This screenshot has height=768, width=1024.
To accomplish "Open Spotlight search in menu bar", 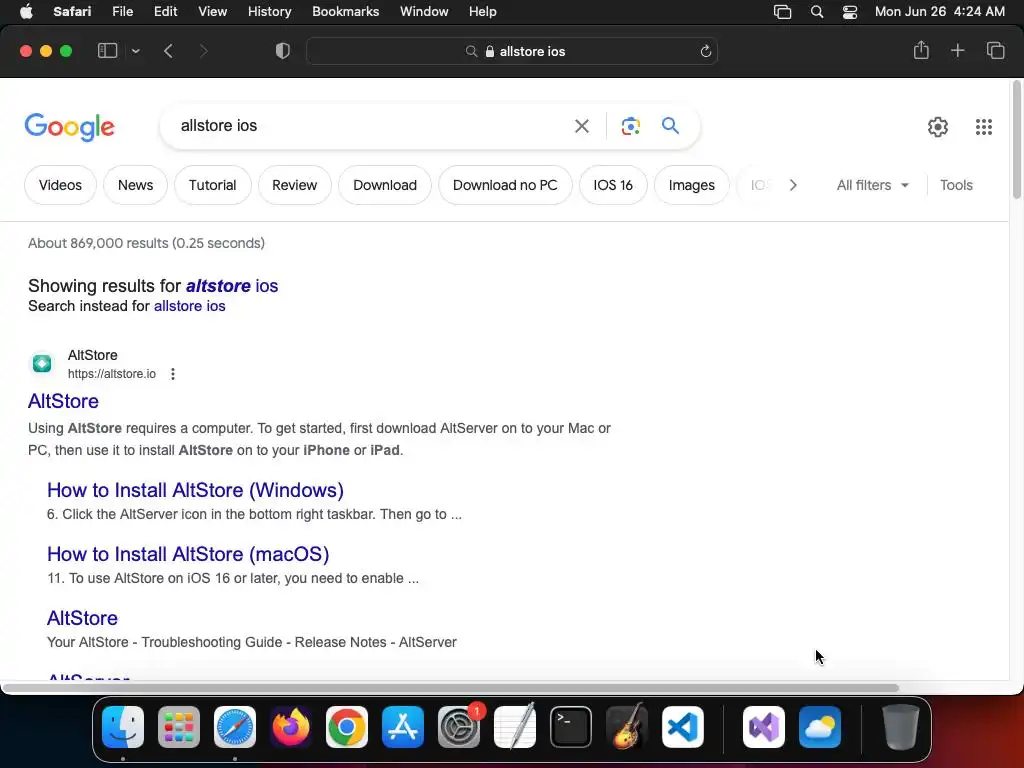I will tap(816, 12).
